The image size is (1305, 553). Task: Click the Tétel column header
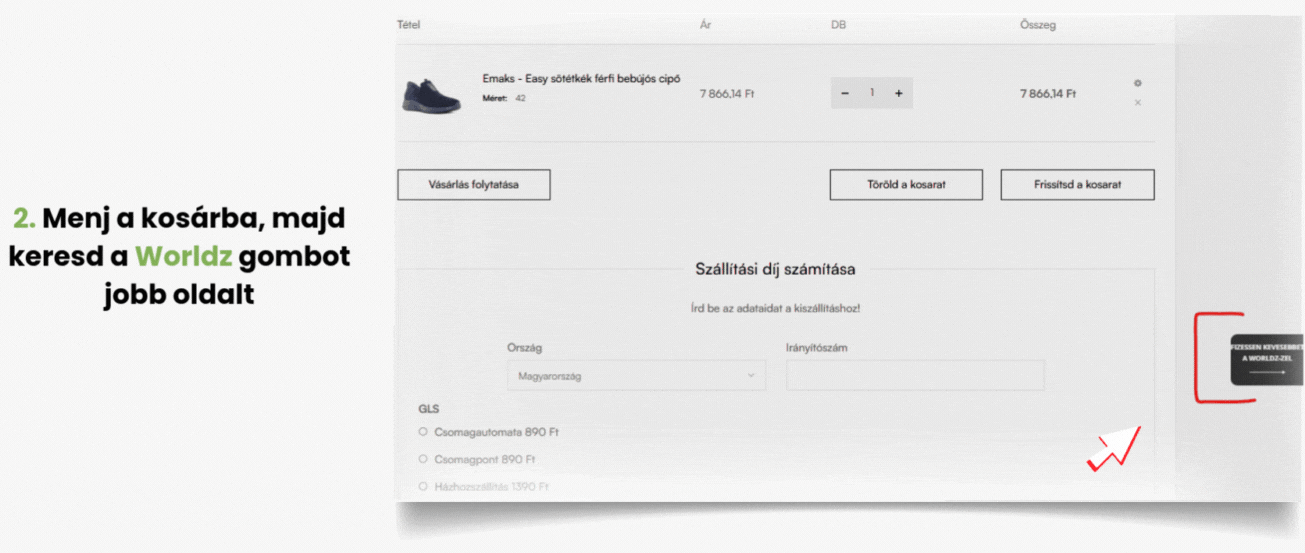click(408, 25)
